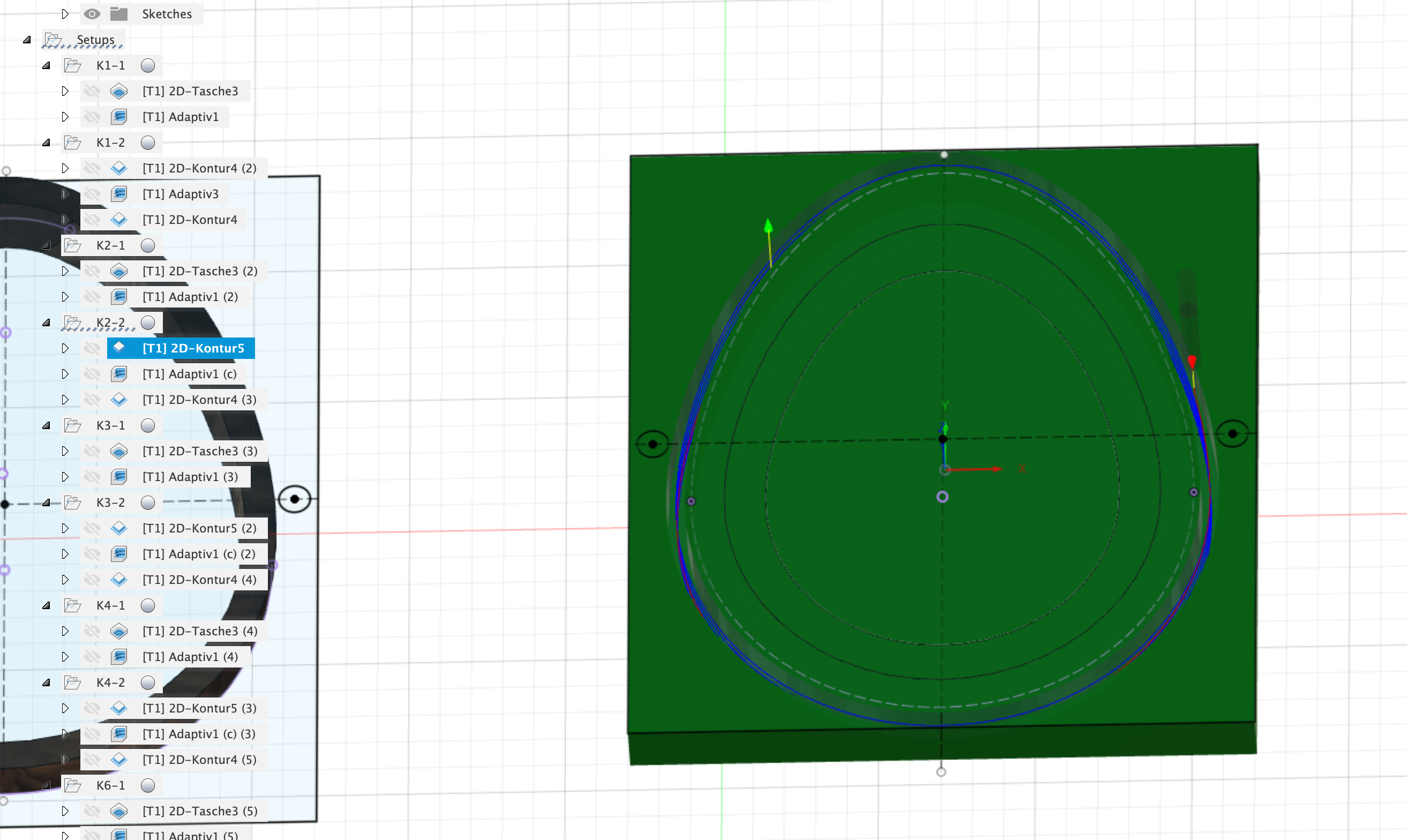This screenshot has height=840, width=1407.
Task: Click the Adaptiv1 clearing operation icon
Action: (119, 117)
